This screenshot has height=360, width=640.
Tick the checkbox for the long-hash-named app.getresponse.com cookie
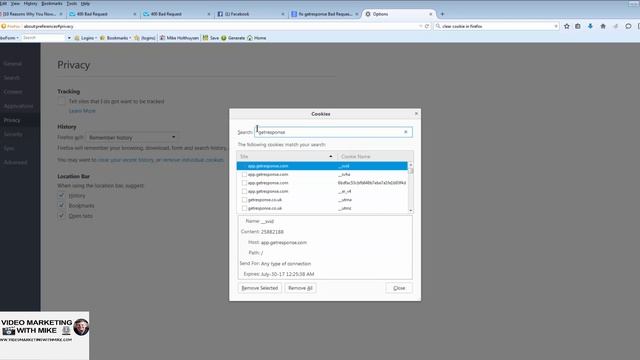244,183
